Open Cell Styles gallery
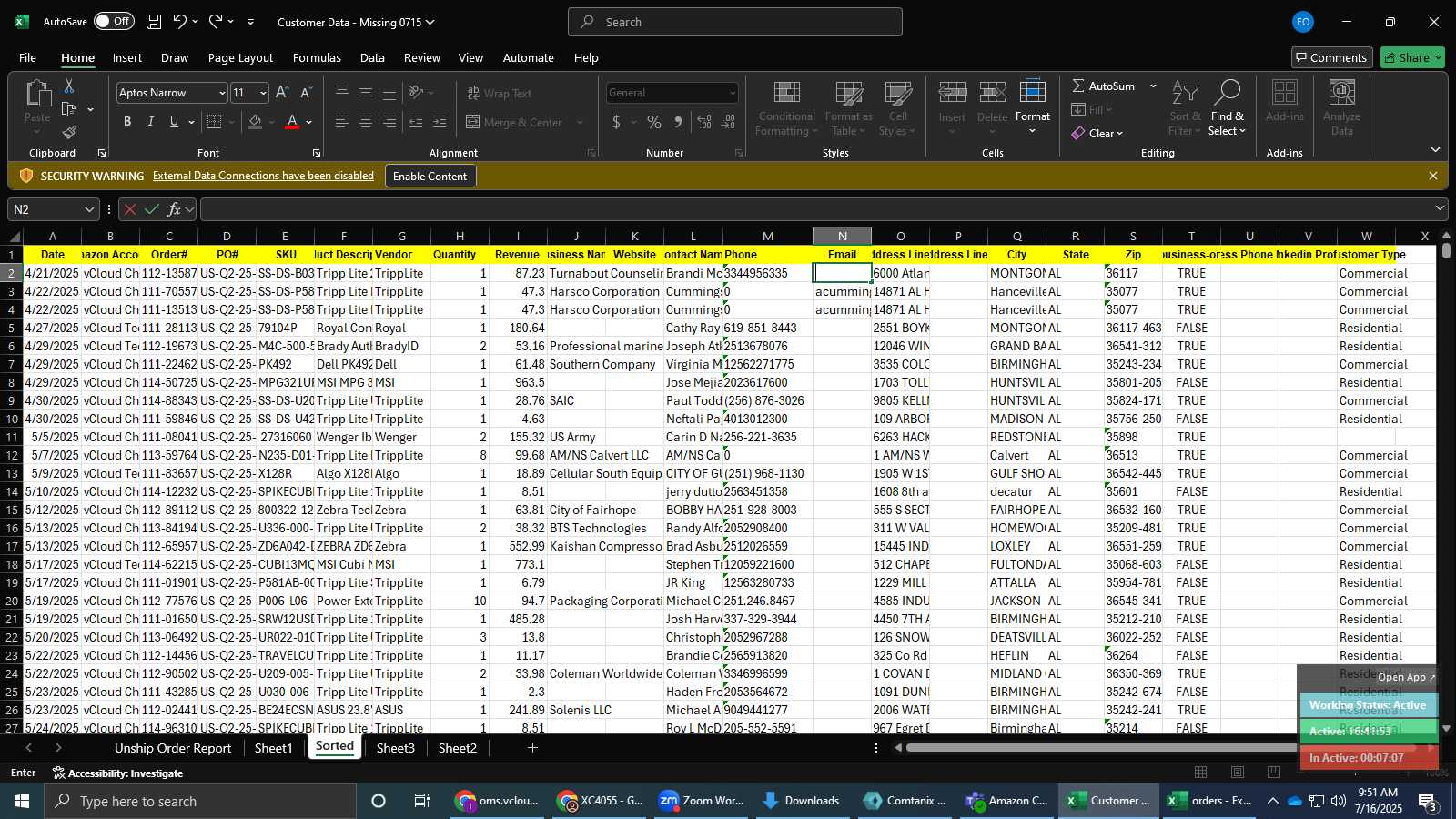This screenshot has width=1456, height=819. tap(898, 107)
